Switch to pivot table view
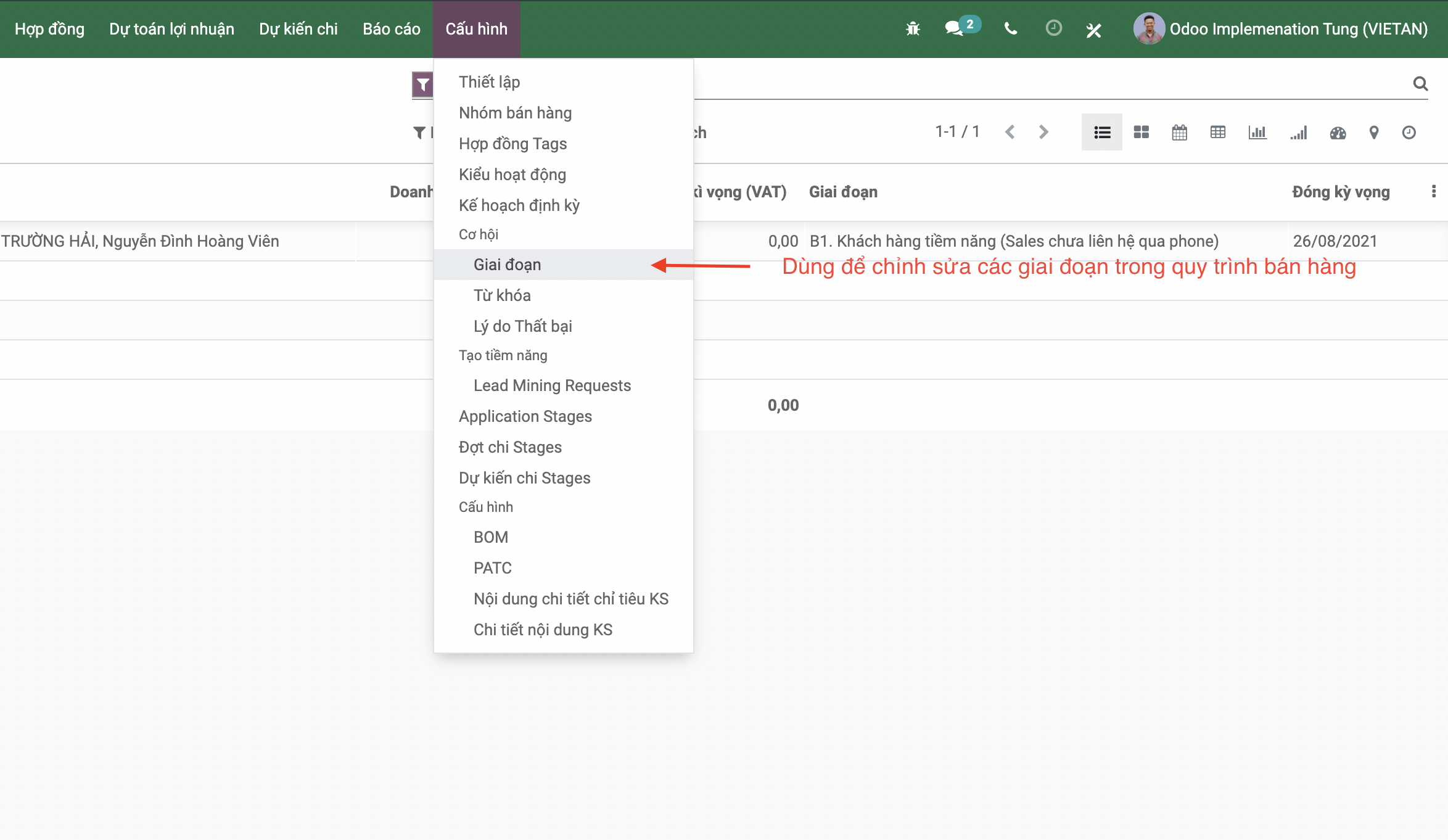The height and width of the screenshot is (840, 1448). (1217, 132)
